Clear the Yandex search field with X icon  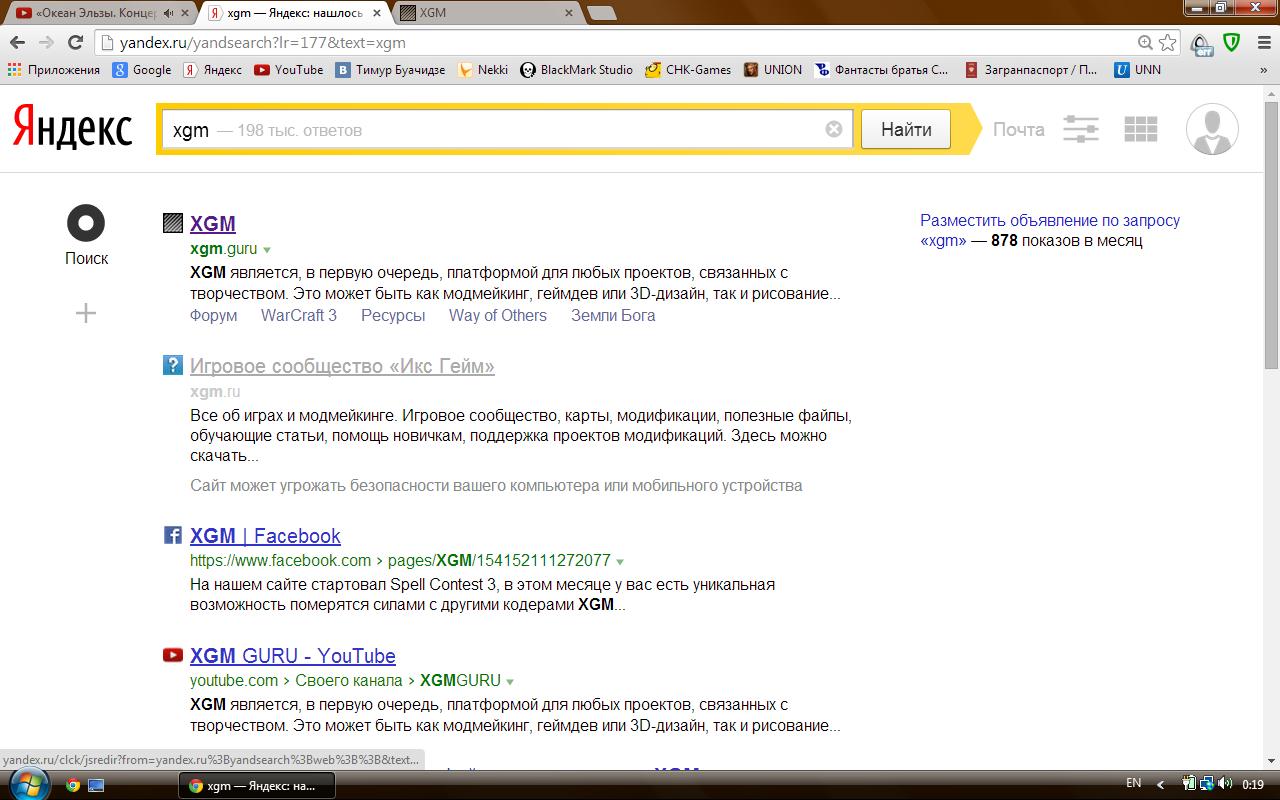pyautogui.click(x=834, y=129)
